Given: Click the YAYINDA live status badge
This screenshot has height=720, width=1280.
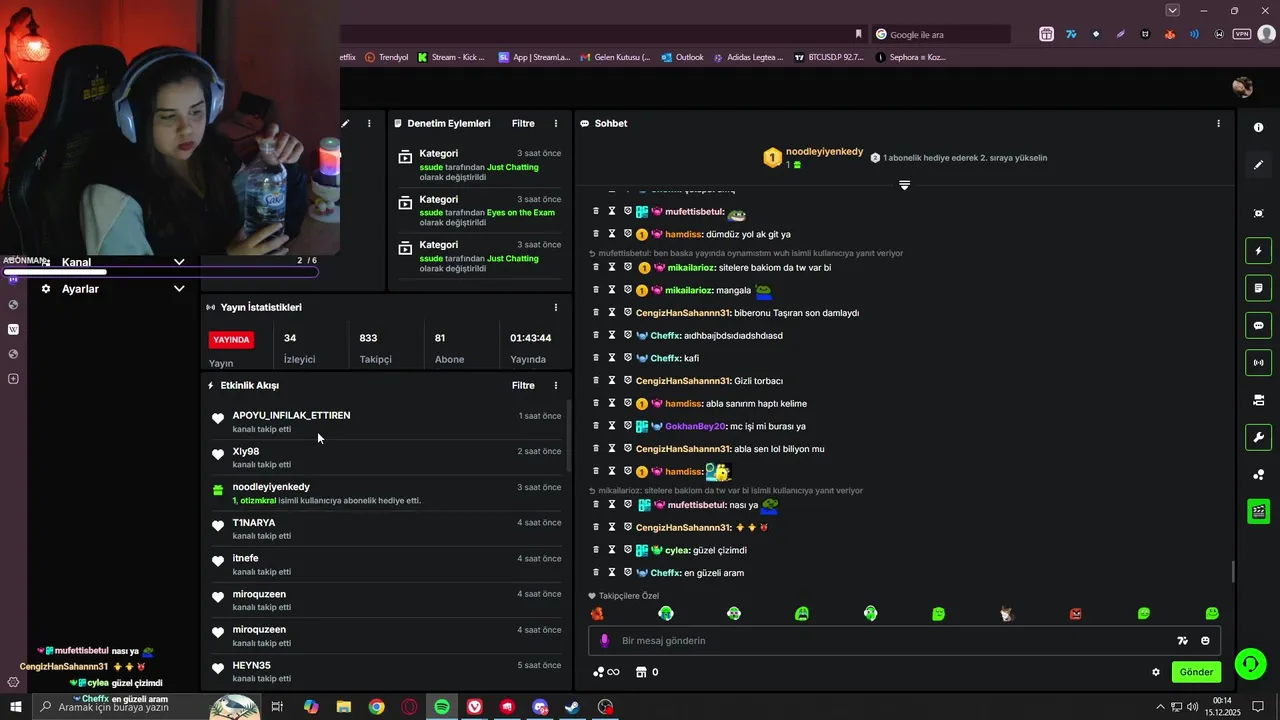Looking at the screenshot, I should (231, 340).
